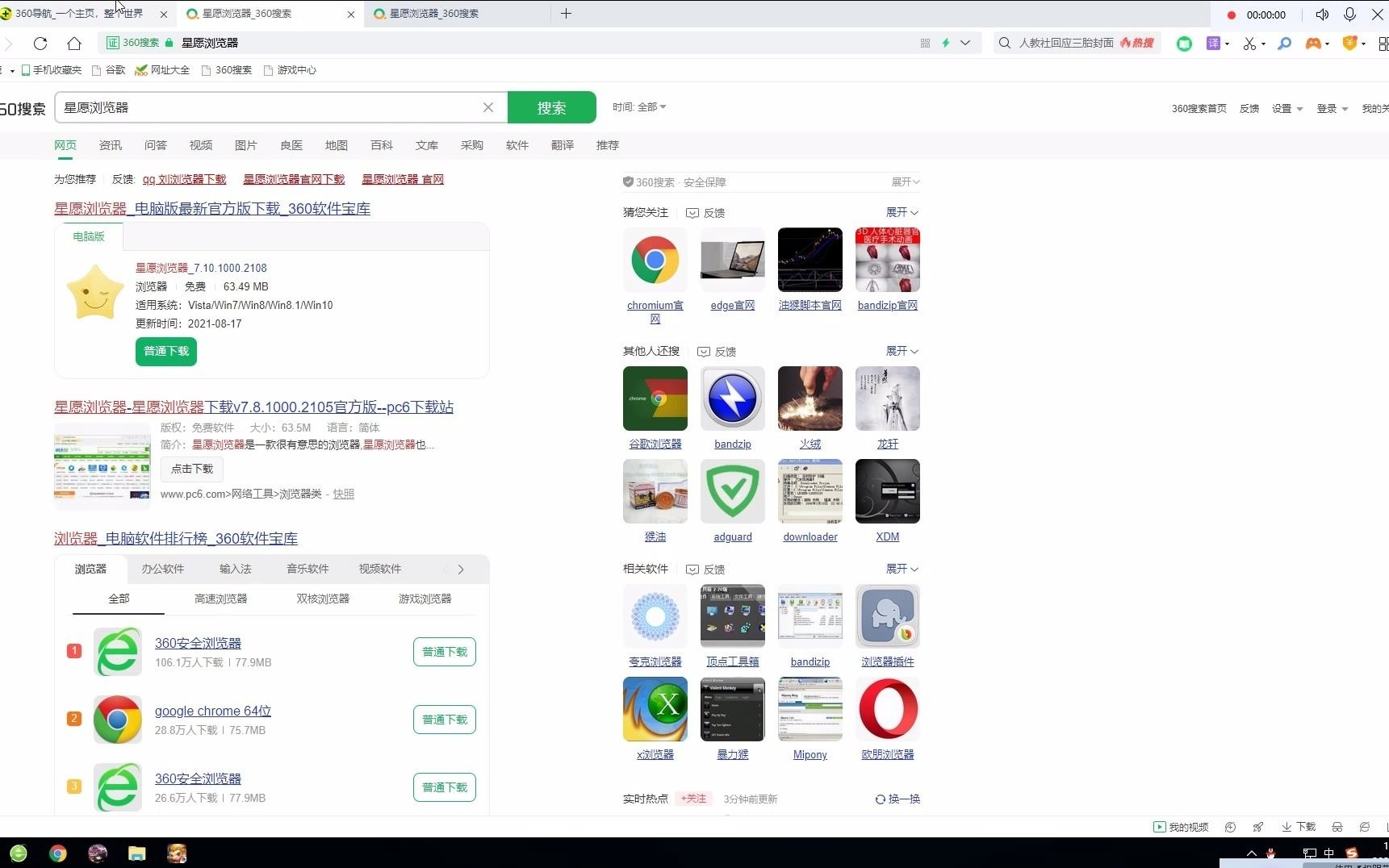1389x868 pixels.
Task: Open 我的视频 in status bar
Action: tap(1181, 827)
